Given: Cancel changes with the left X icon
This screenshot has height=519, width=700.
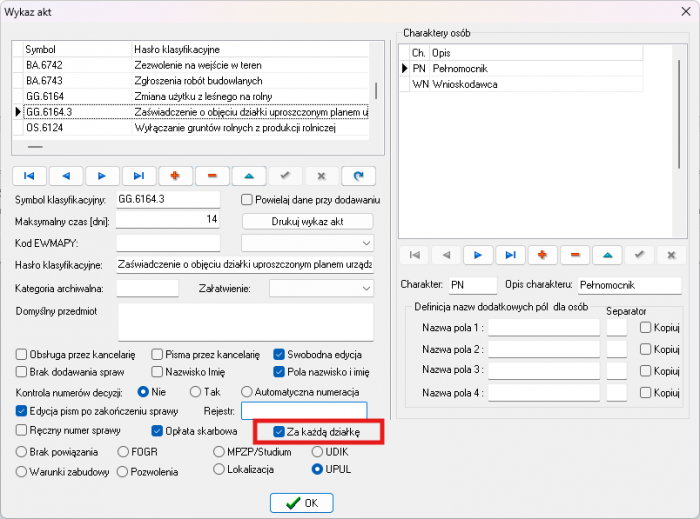Looking at the screenshot, I should tap(321, 176).
